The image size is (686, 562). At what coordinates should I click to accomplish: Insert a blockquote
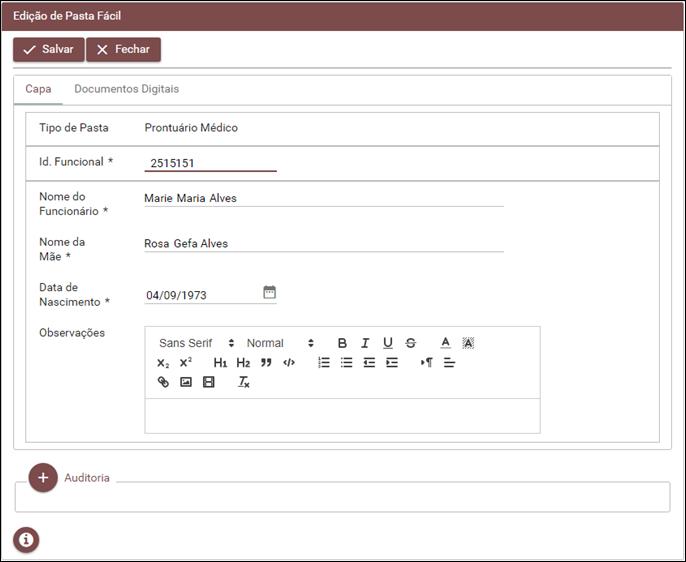coord(266,363)
